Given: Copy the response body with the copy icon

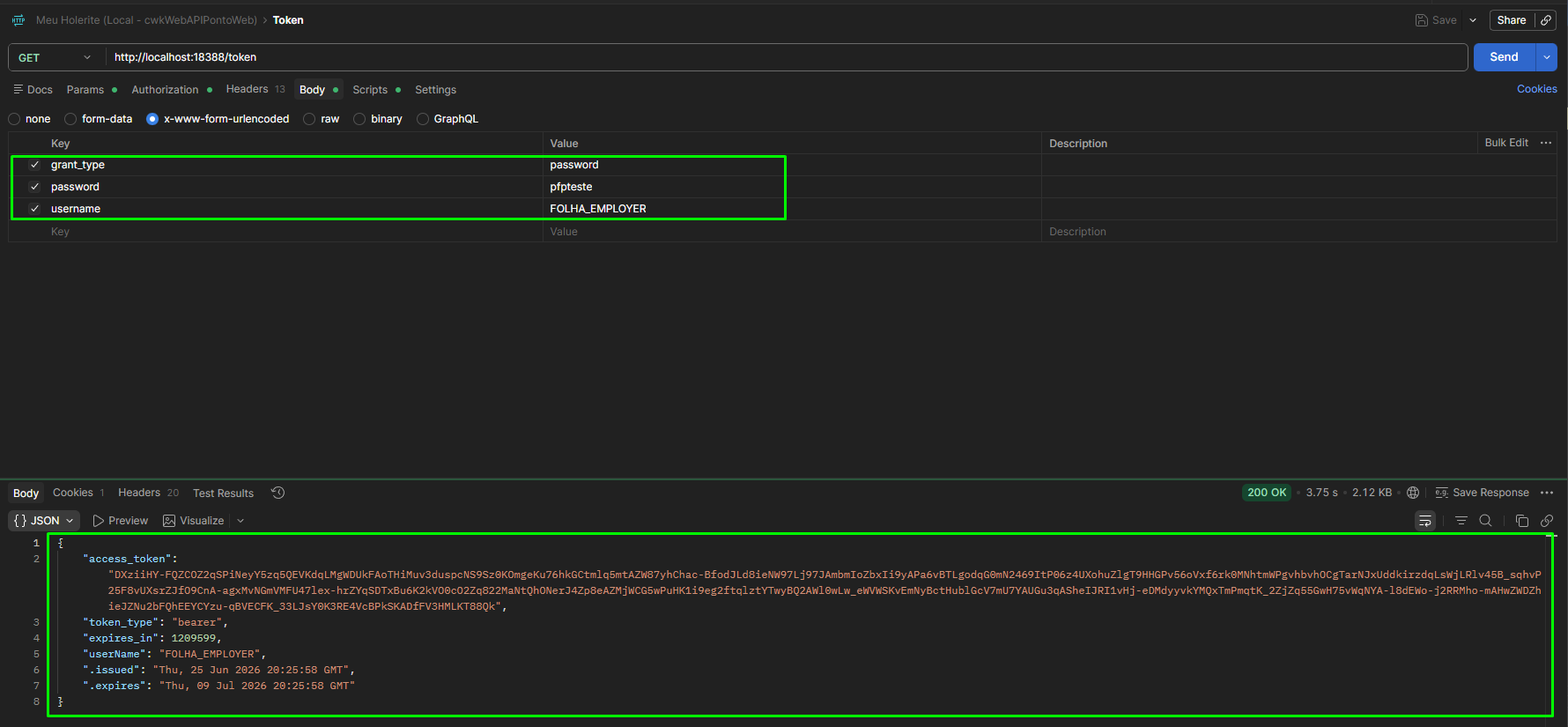Looking at the screenshot, I should tap(1521, 521).
